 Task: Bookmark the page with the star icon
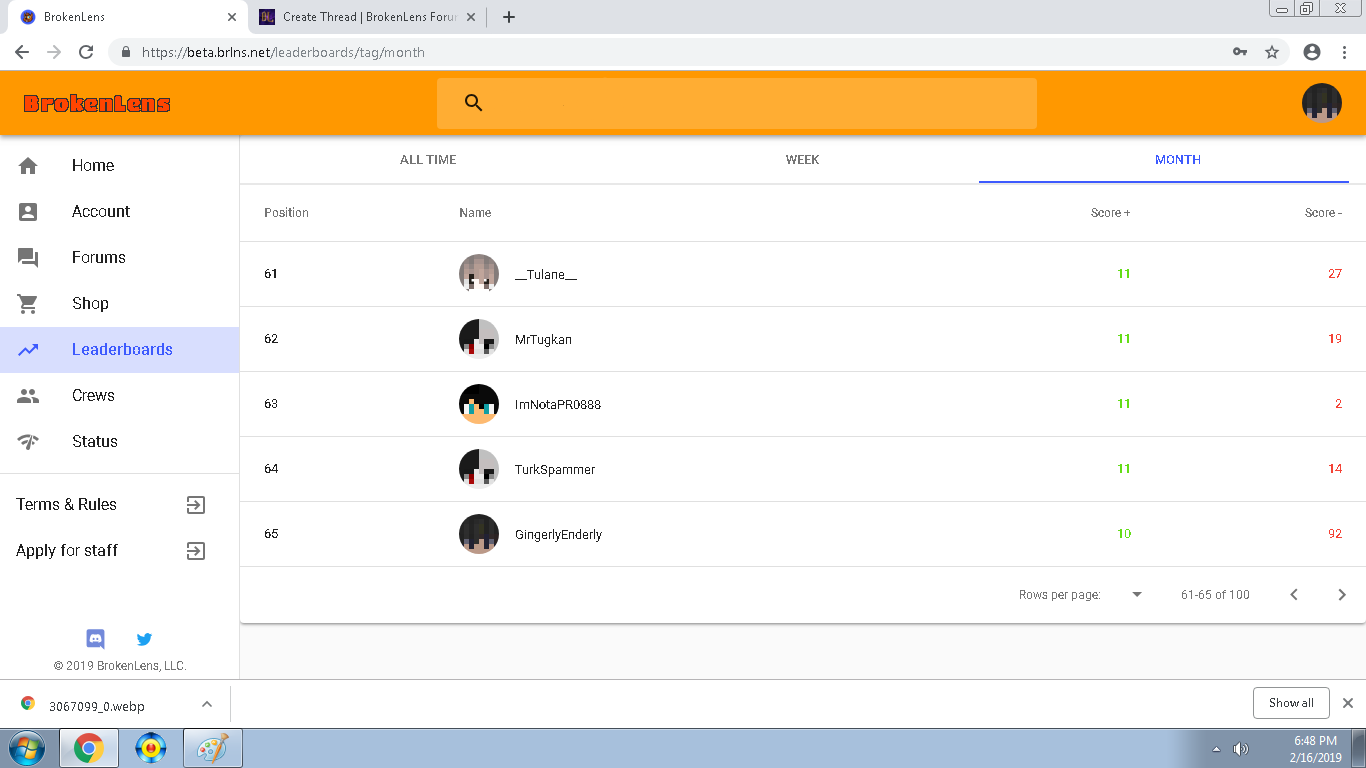point(1272,52)
